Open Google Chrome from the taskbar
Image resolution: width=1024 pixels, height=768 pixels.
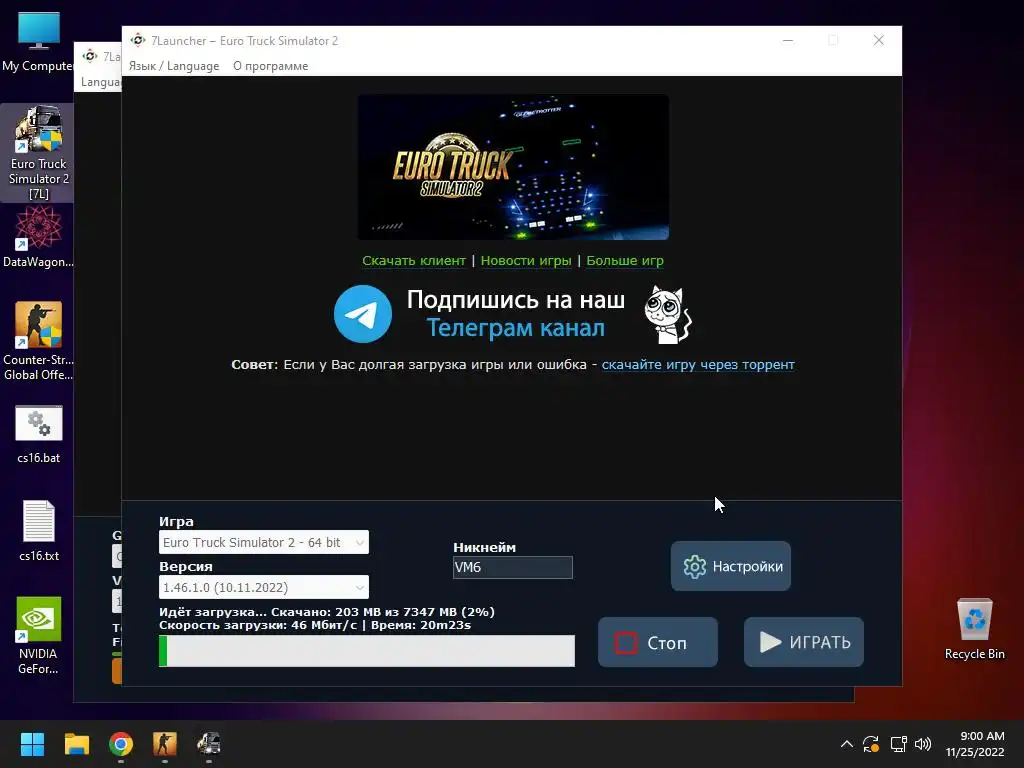[121, 744]
